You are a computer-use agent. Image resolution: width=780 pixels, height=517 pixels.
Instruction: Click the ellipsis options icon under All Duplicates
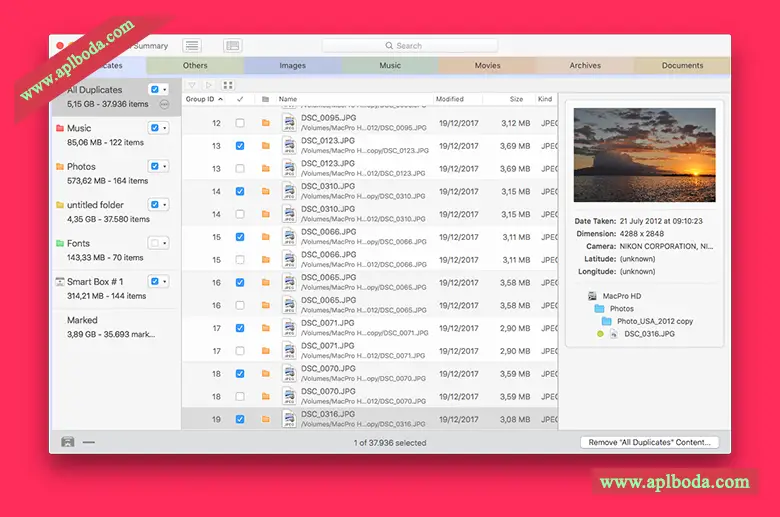tap(164, 104)
